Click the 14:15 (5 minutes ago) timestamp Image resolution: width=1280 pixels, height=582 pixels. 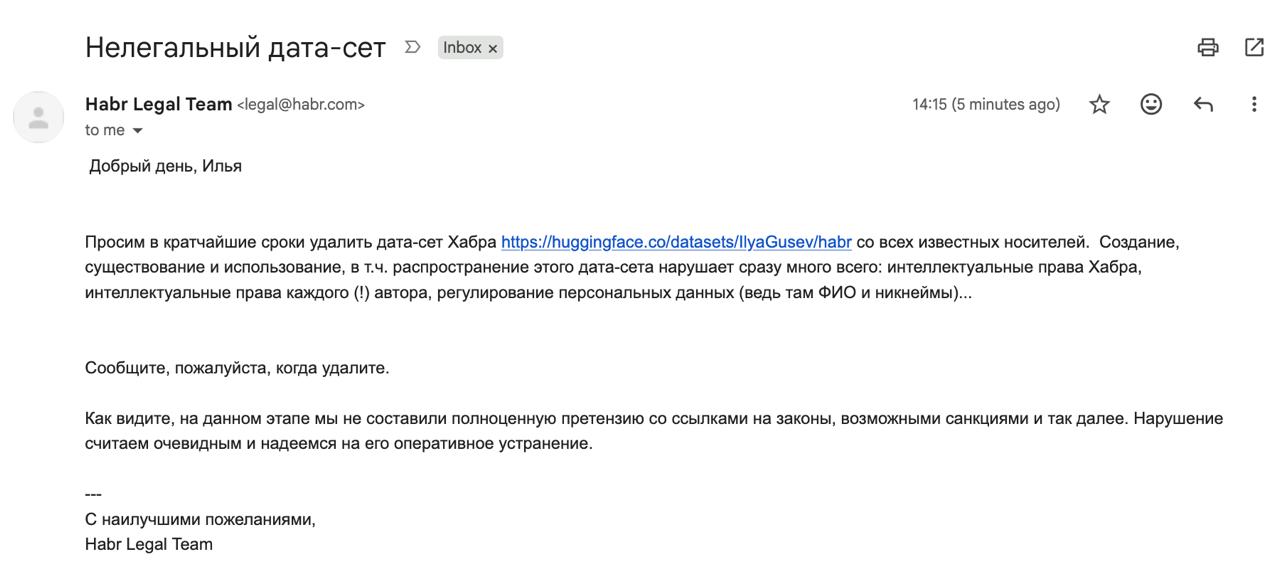(x=986, y=104)
